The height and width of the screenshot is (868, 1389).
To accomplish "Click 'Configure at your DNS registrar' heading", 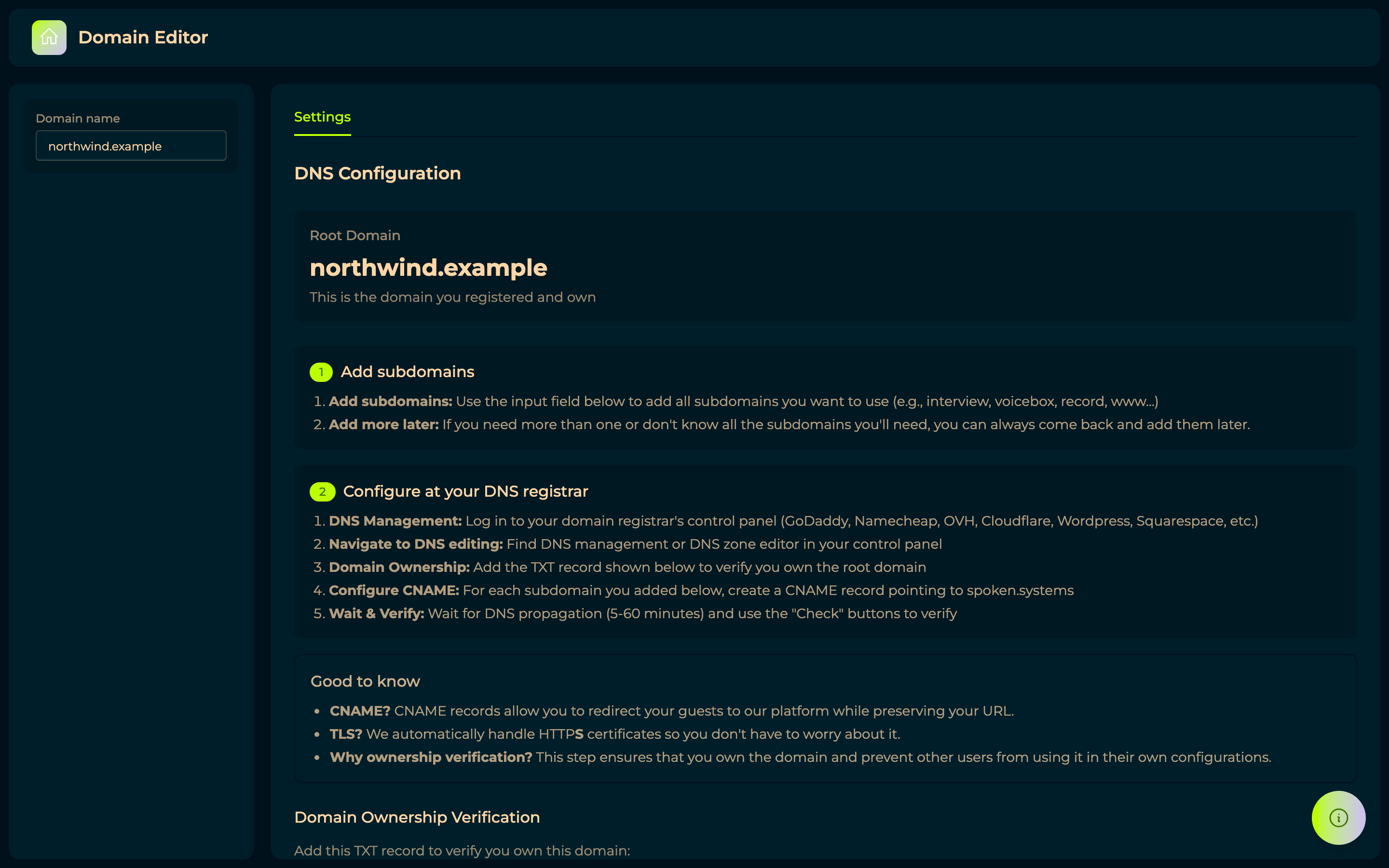I will pyautogui.click(x=465, y=491).
